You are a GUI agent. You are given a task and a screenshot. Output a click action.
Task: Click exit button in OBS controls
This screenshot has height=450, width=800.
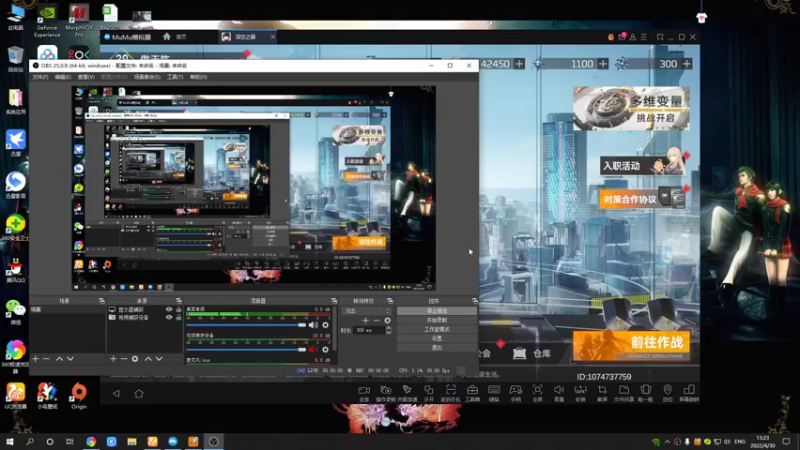coord(437,347)
